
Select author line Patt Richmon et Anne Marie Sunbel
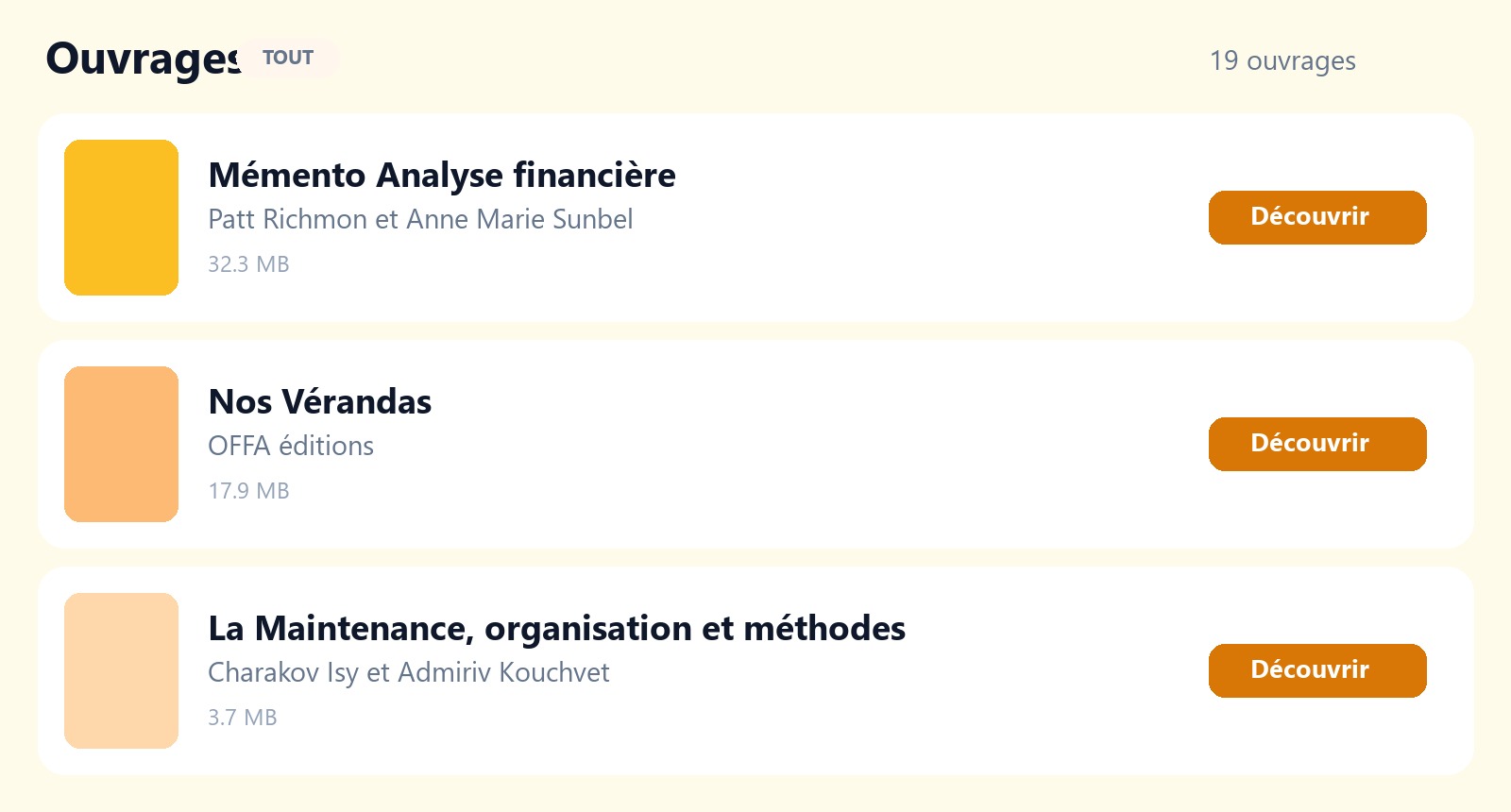tap(420, 219)
